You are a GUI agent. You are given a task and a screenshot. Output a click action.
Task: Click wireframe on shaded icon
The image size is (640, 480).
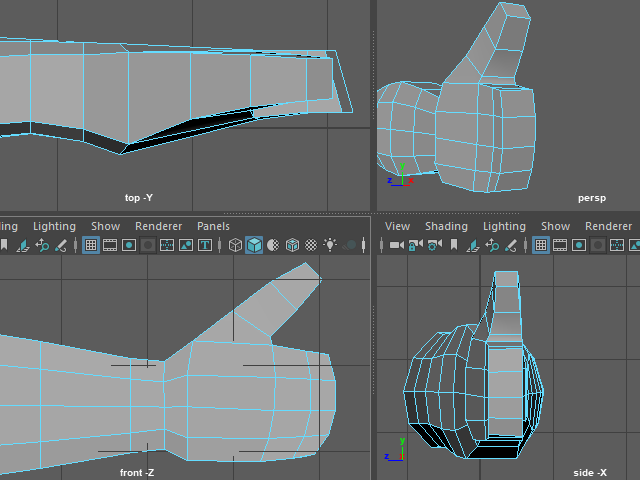click(292, 245)
